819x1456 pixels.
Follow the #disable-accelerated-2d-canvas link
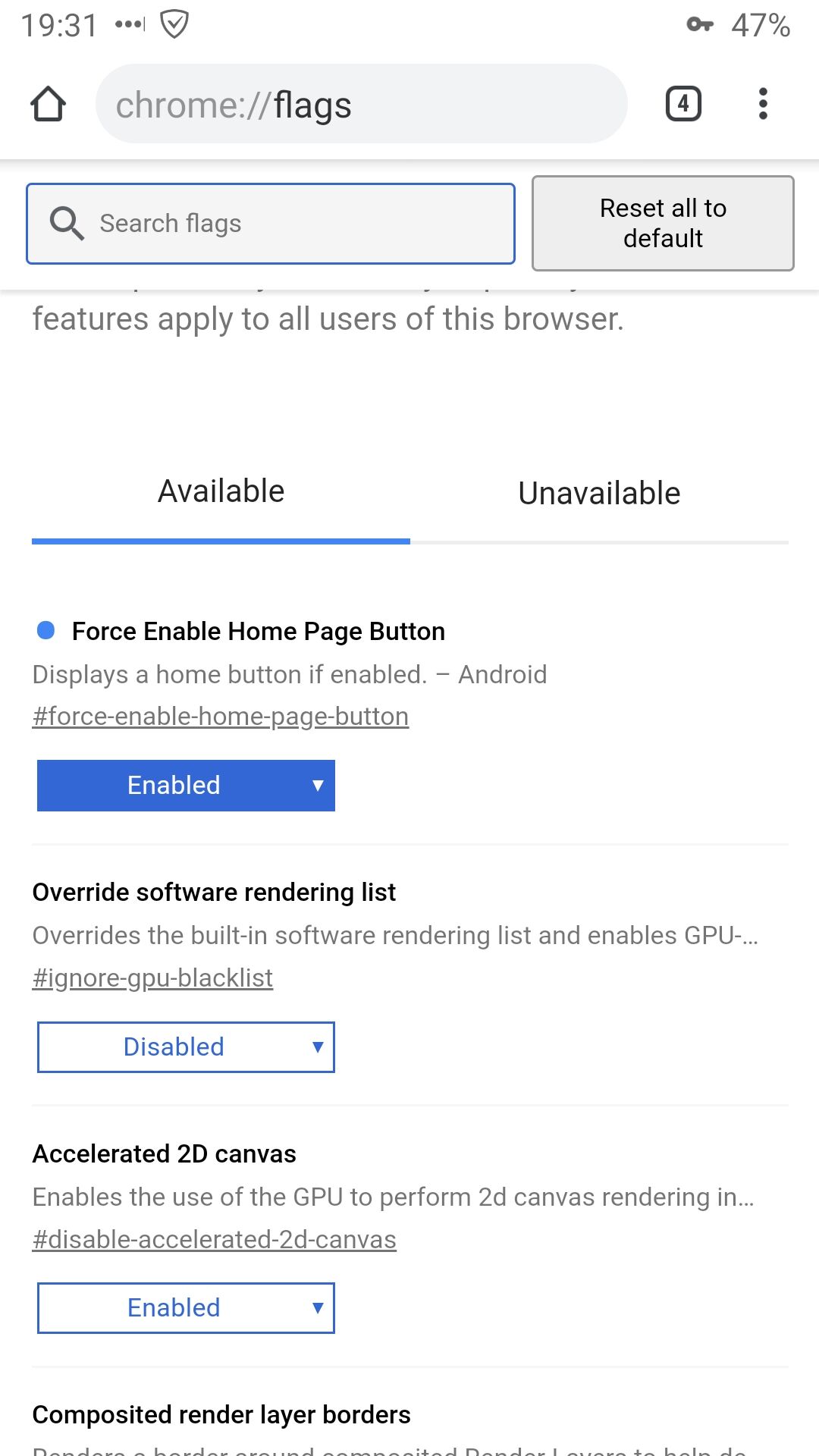pos(214,1240)
